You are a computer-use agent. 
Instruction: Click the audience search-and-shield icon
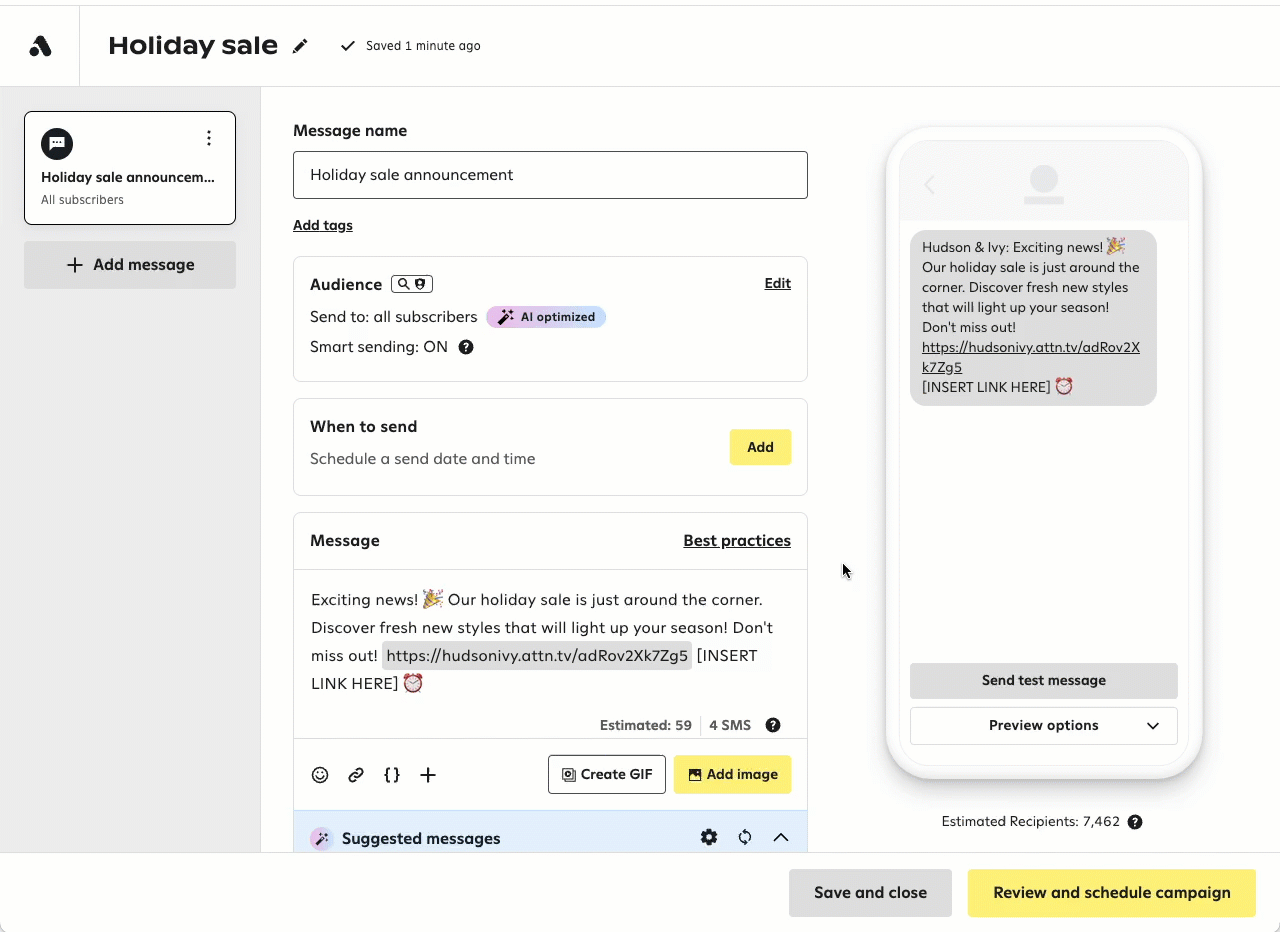point(411,283)
